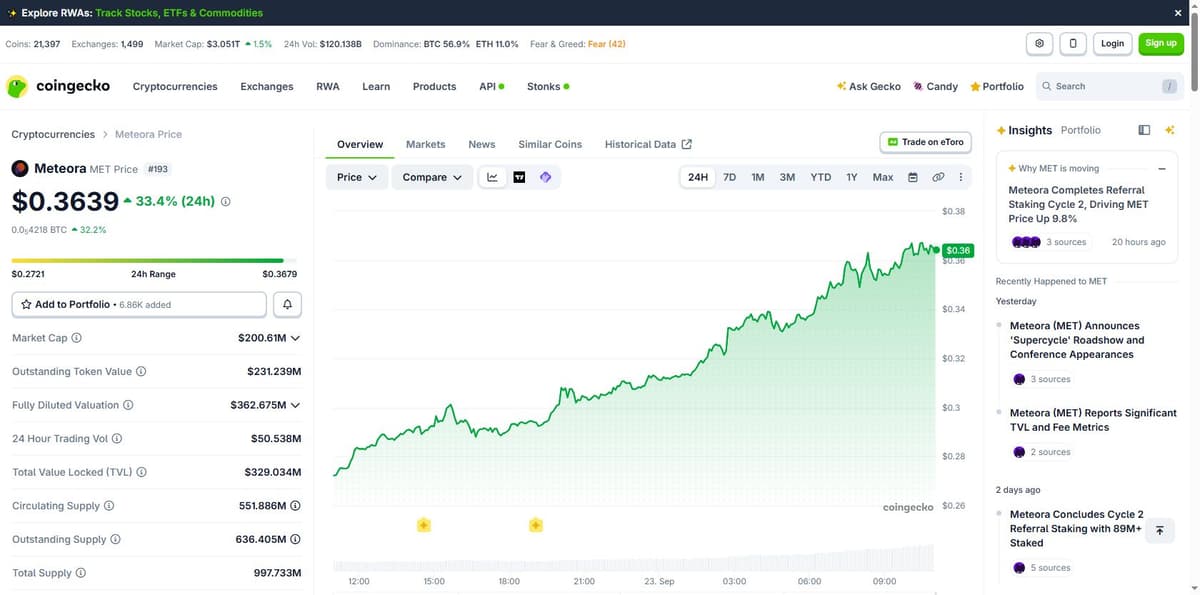Switch to the News tab

(482, 144)
